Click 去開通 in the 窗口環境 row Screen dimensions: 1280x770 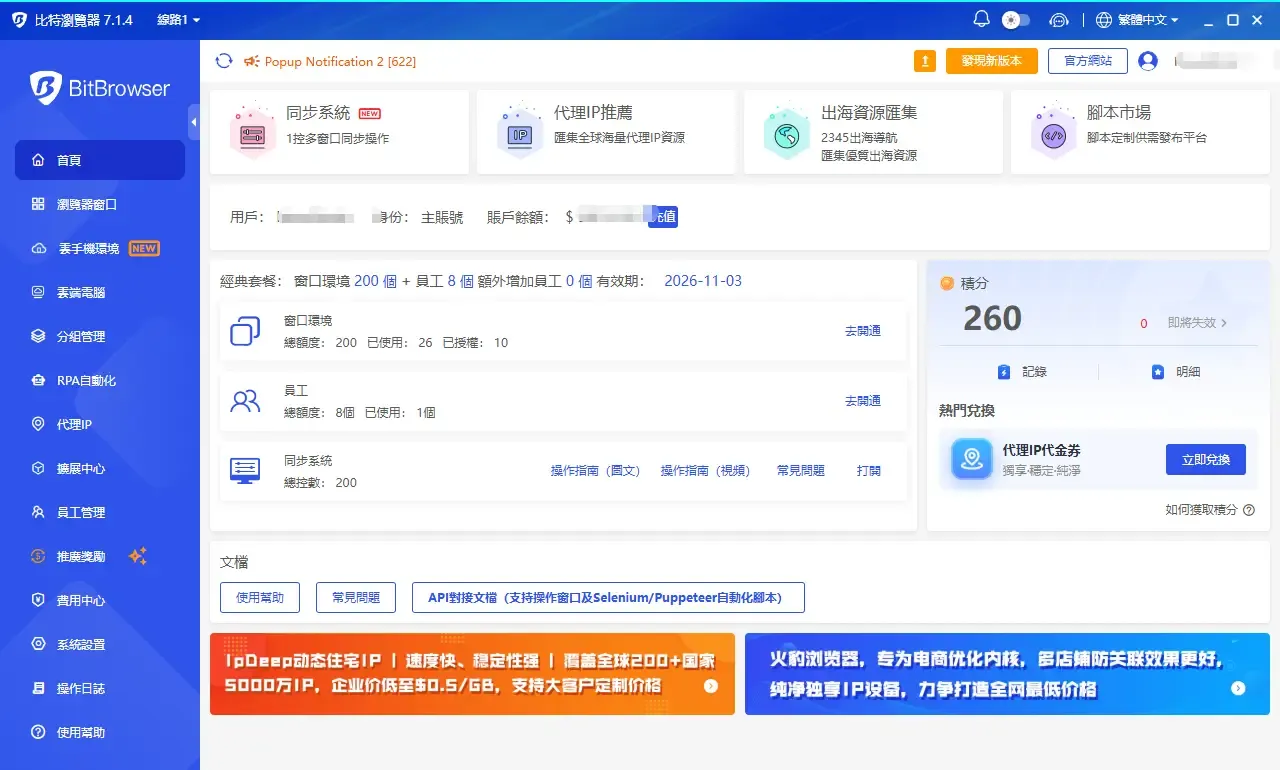[x=863, y=331]
